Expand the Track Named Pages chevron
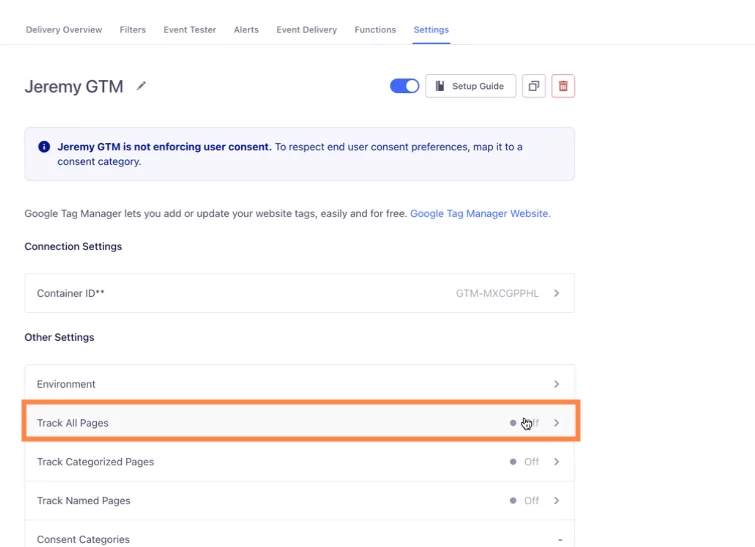The image size is (755, 547). coord(556,501)
